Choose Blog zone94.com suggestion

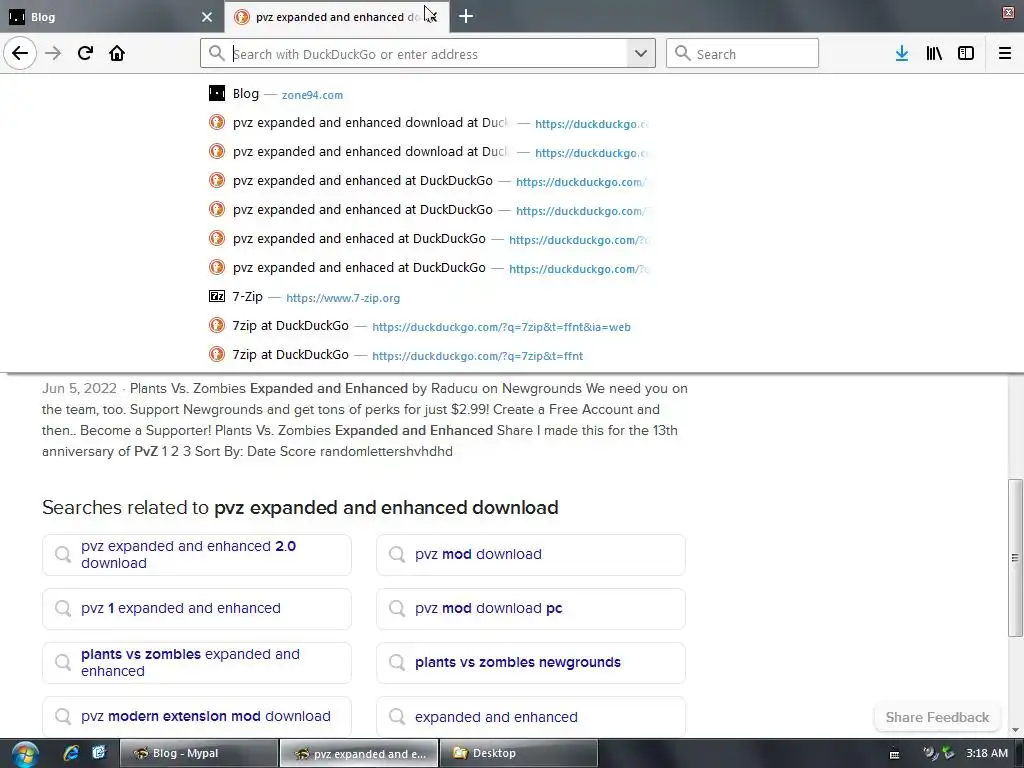click(428, 93)
